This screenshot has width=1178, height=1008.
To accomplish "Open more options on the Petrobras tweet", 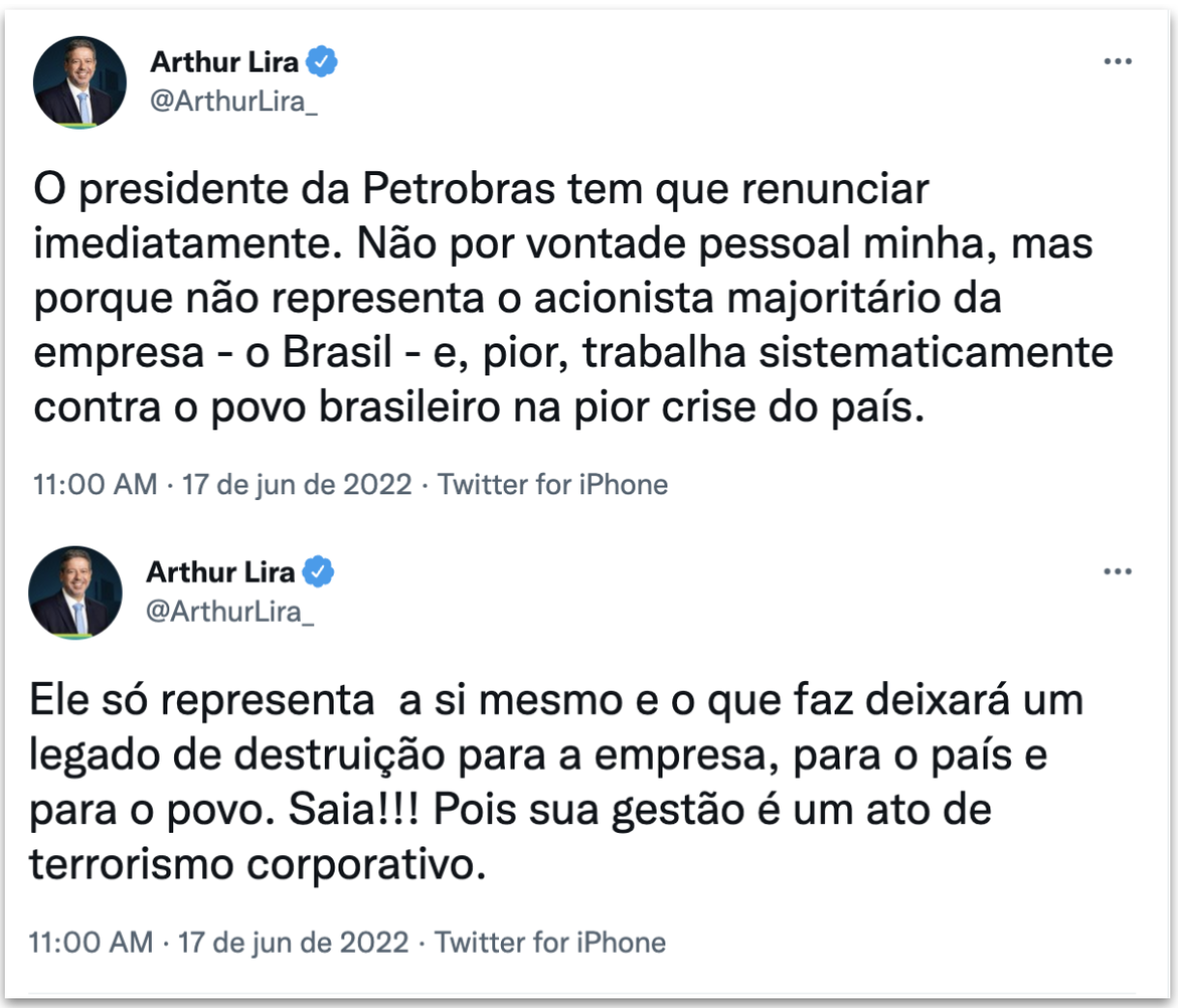I will pos(1117,62).
